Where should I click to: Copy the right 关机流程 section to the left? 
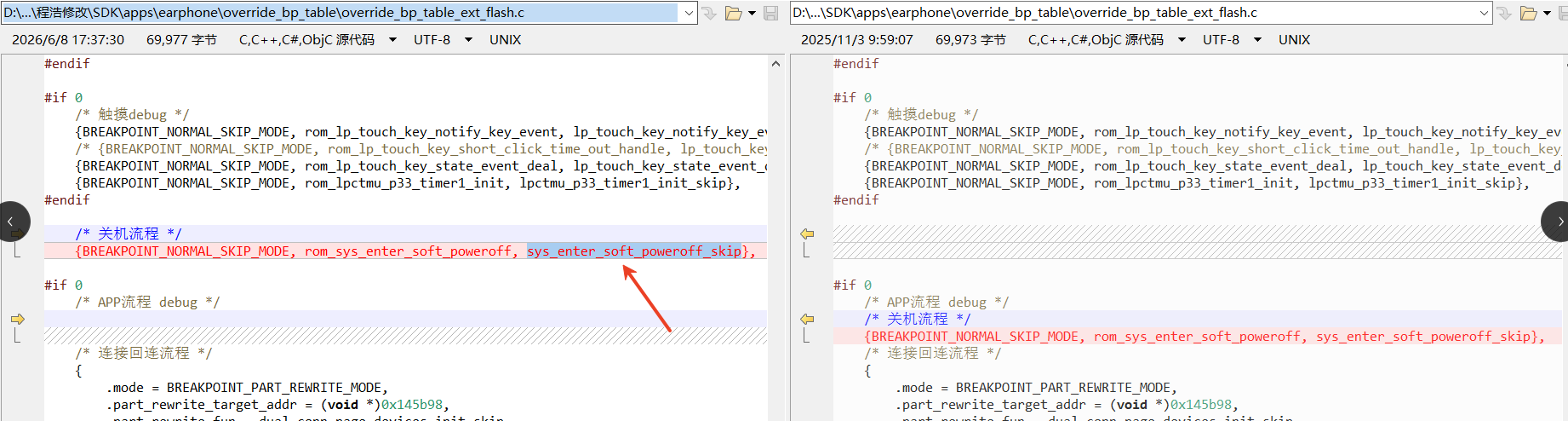pyautogui.click(x=807, y=319)
